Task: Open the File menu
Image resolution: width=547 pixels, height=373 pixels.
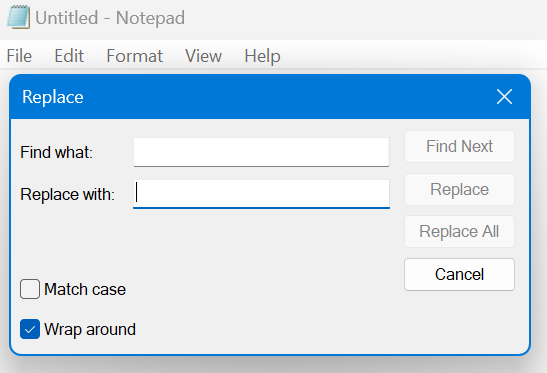Action: coord(19,56)
